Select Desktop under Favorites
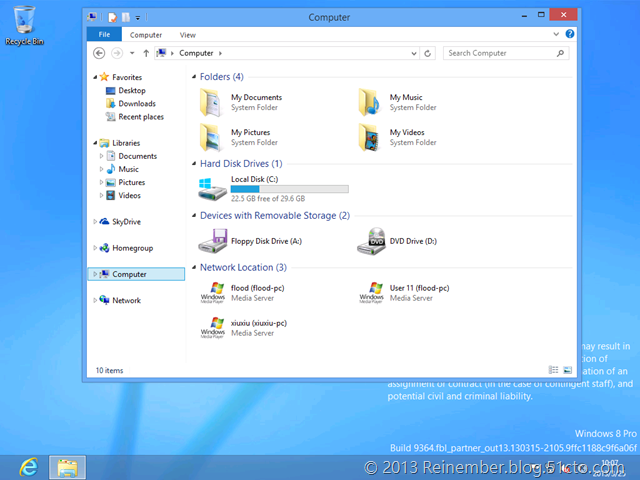Viewport: 640px width, 480px height. [x=132, y=91]
